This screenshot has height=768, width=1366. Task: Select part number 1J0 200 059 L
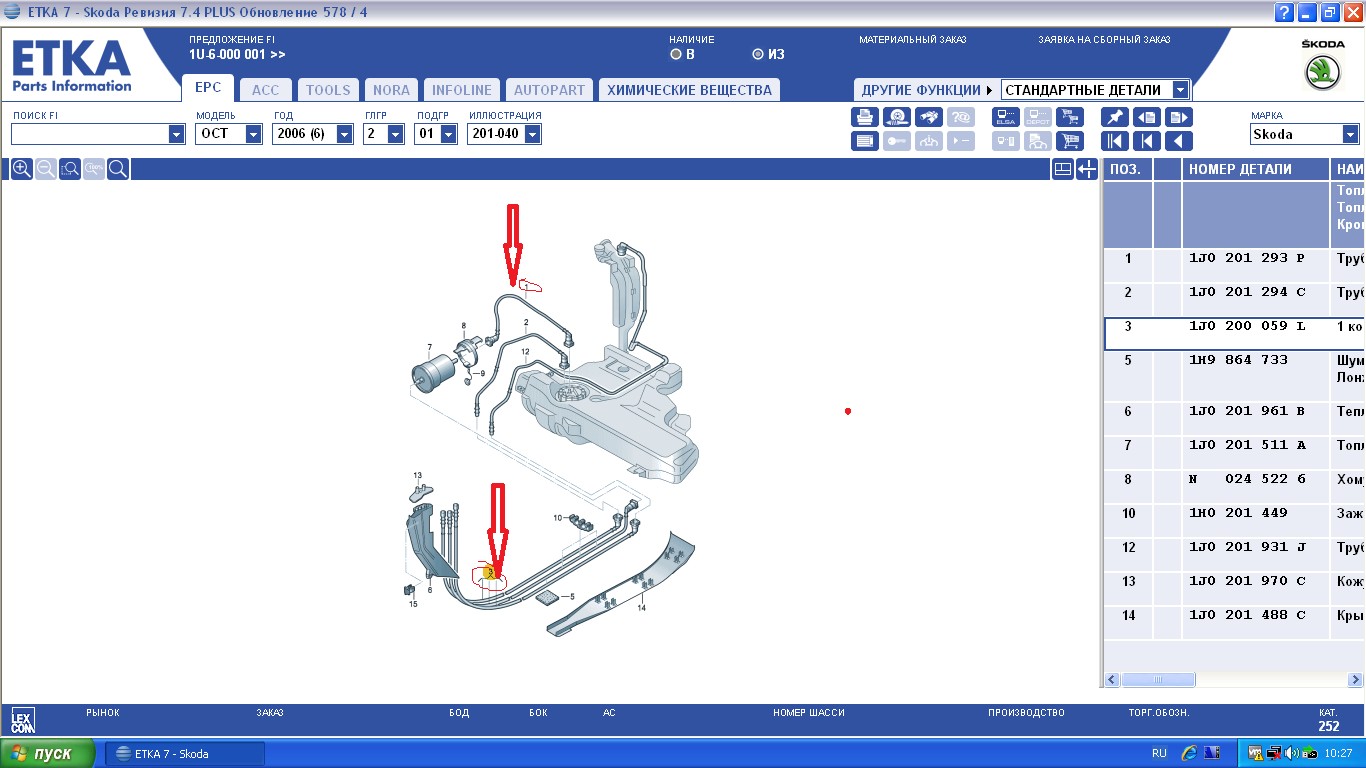[1247, 326]
